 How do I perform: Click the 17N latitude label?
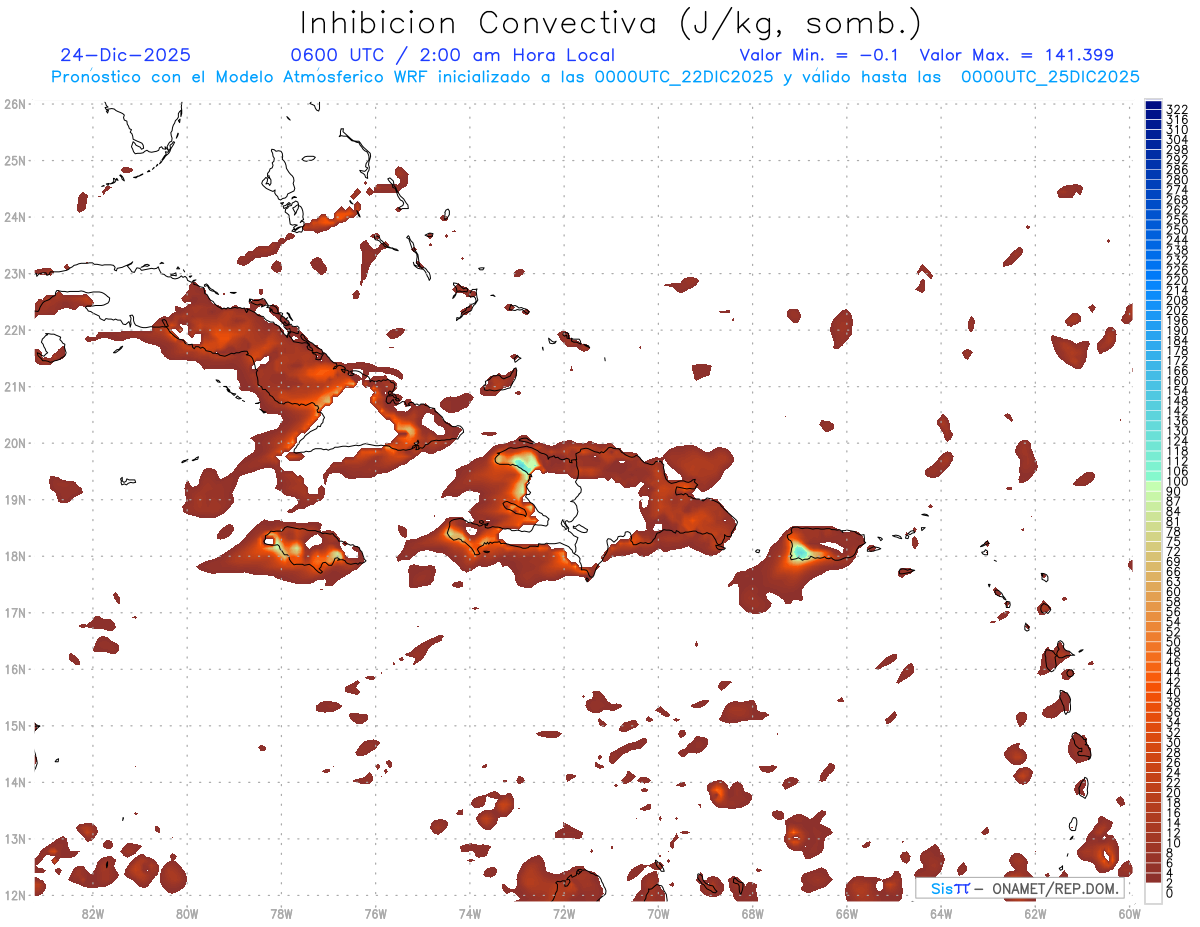point(14,612)
